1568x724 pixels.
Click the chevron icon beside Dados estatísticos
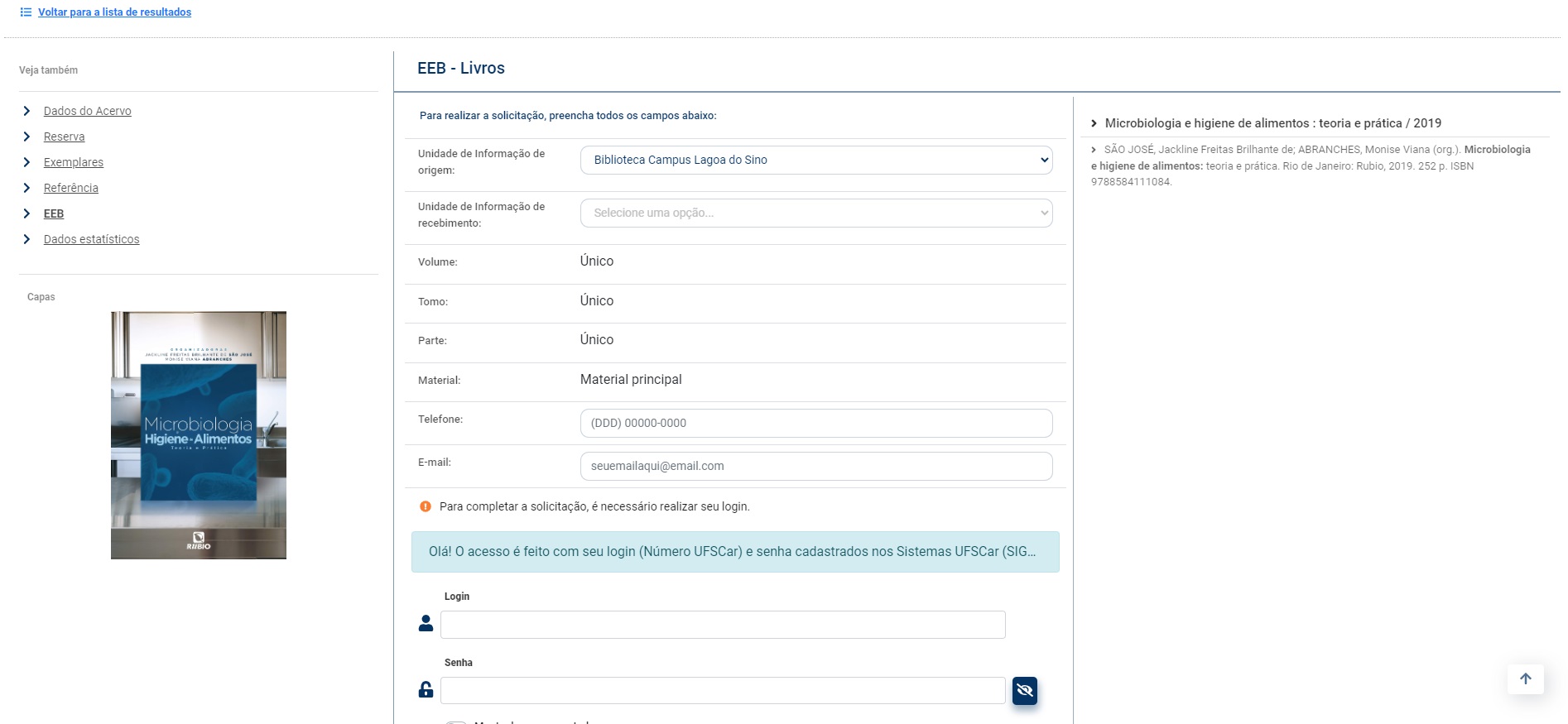point(26,239)
